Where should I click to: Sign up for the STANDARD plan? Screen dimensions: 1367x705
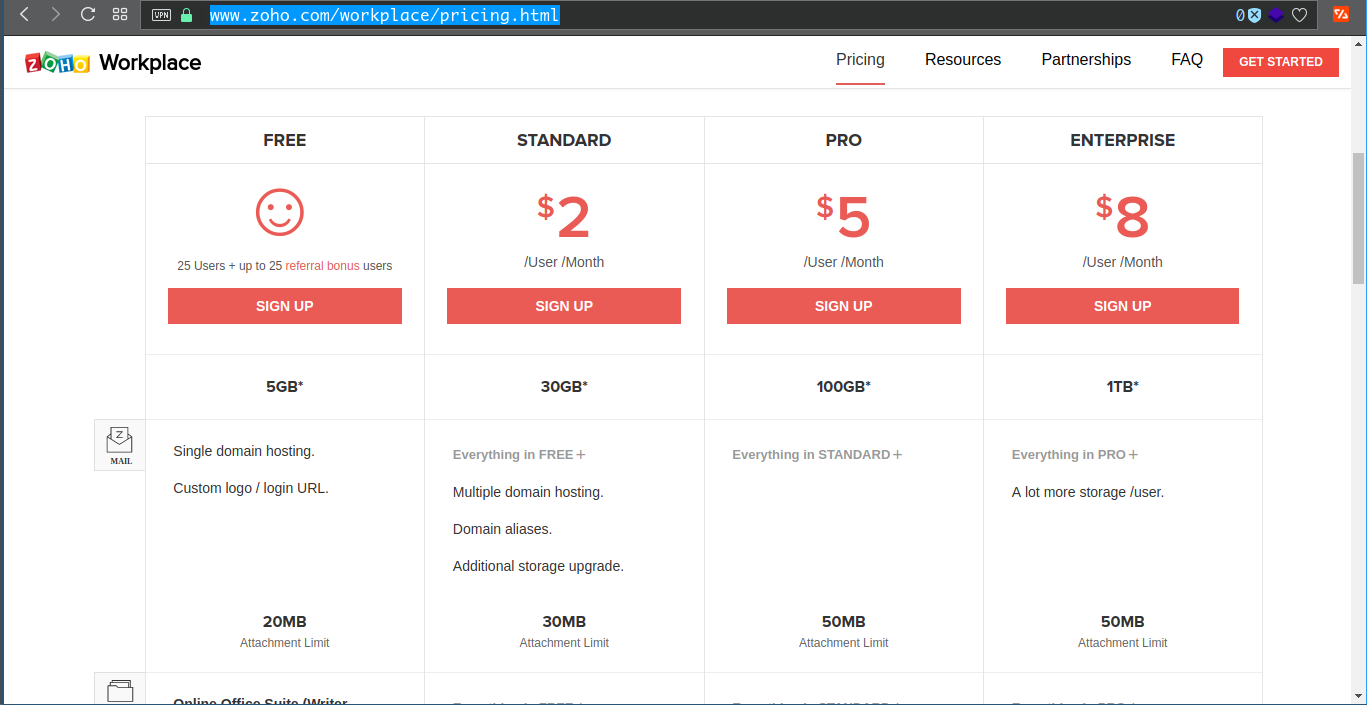pos(564,306)
